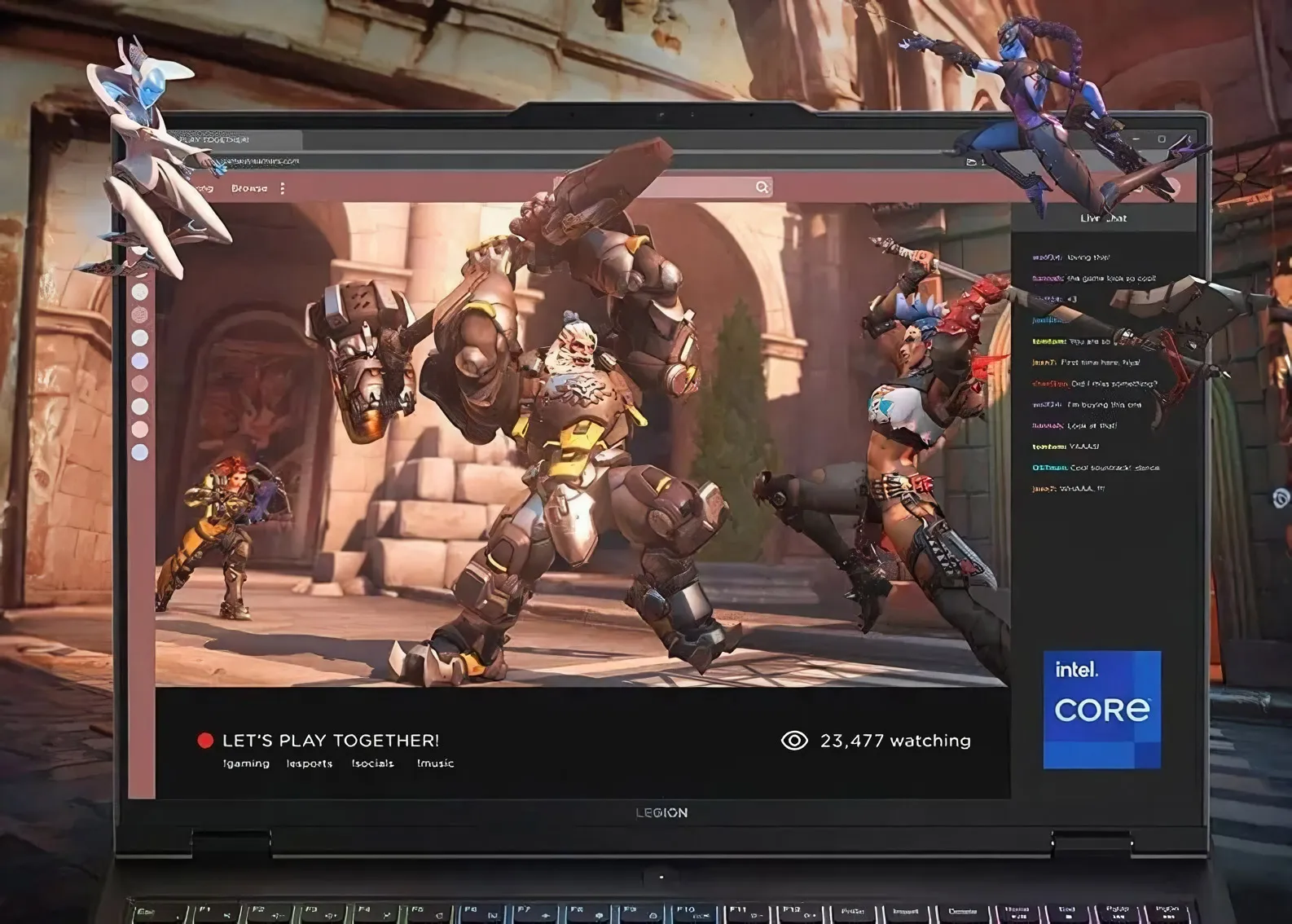1292x924 pixels.
Task: Click the Intel Core badge
Action: coord(1101,709)
